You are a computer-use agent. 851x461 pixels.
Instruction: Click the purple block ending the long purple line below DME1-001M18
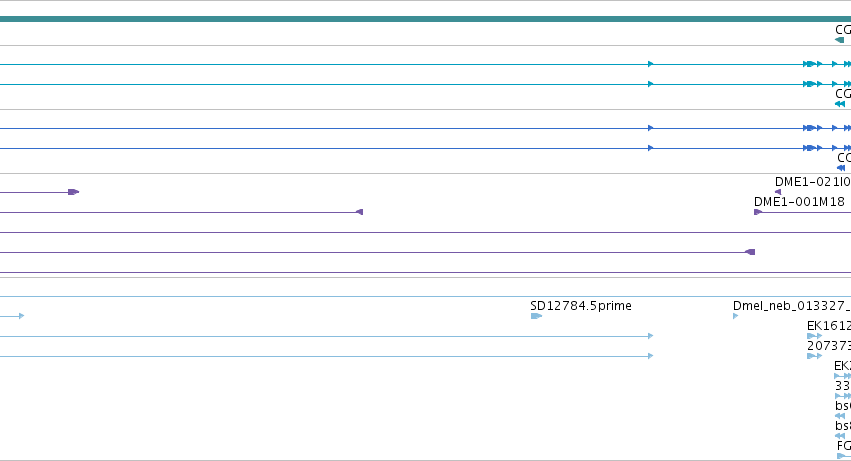[750, 252]
